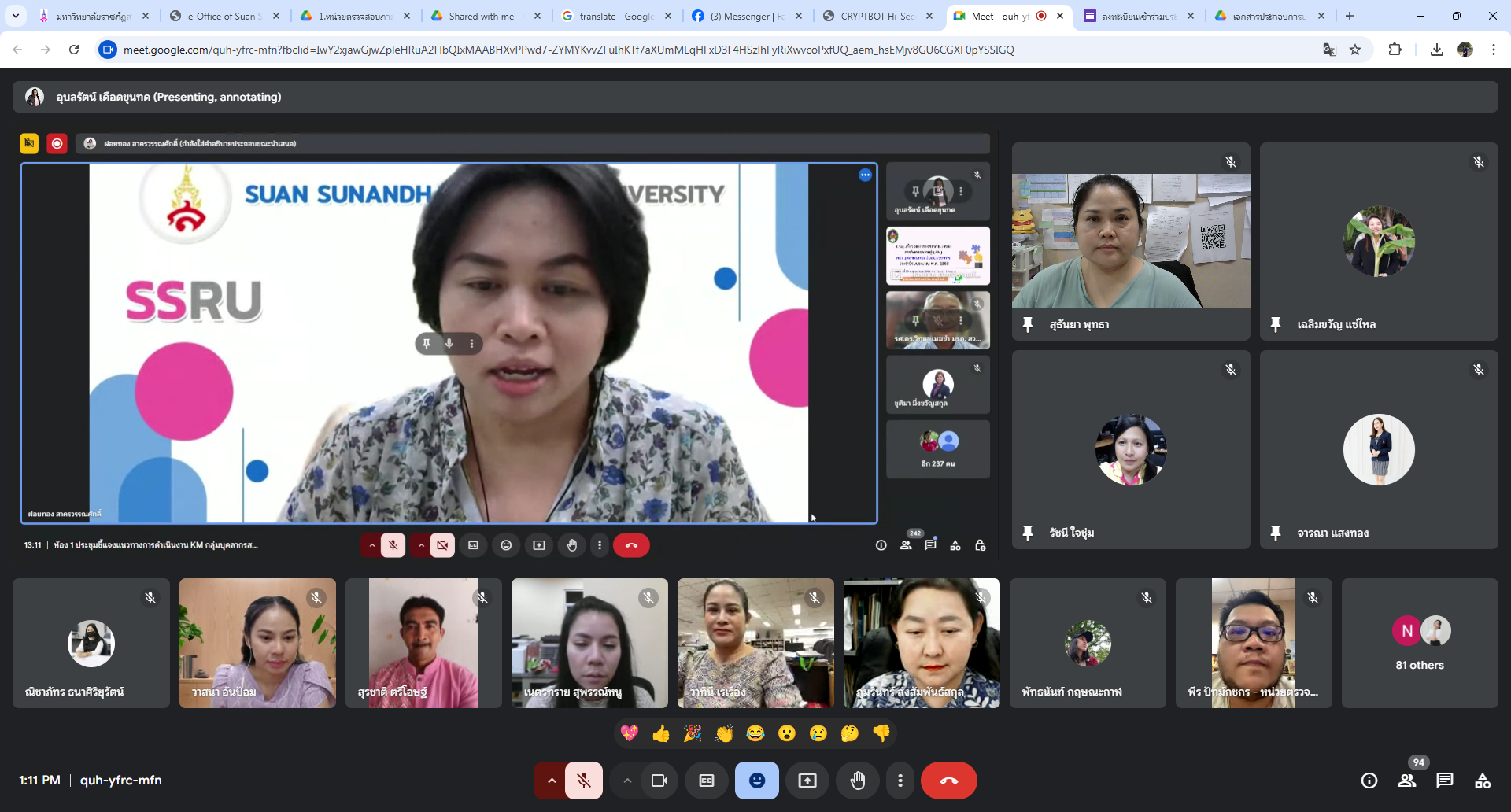The height and width of the screenshot is (812, 1511).
Task: Open the chat panel icon
Action: point(1444,781)
